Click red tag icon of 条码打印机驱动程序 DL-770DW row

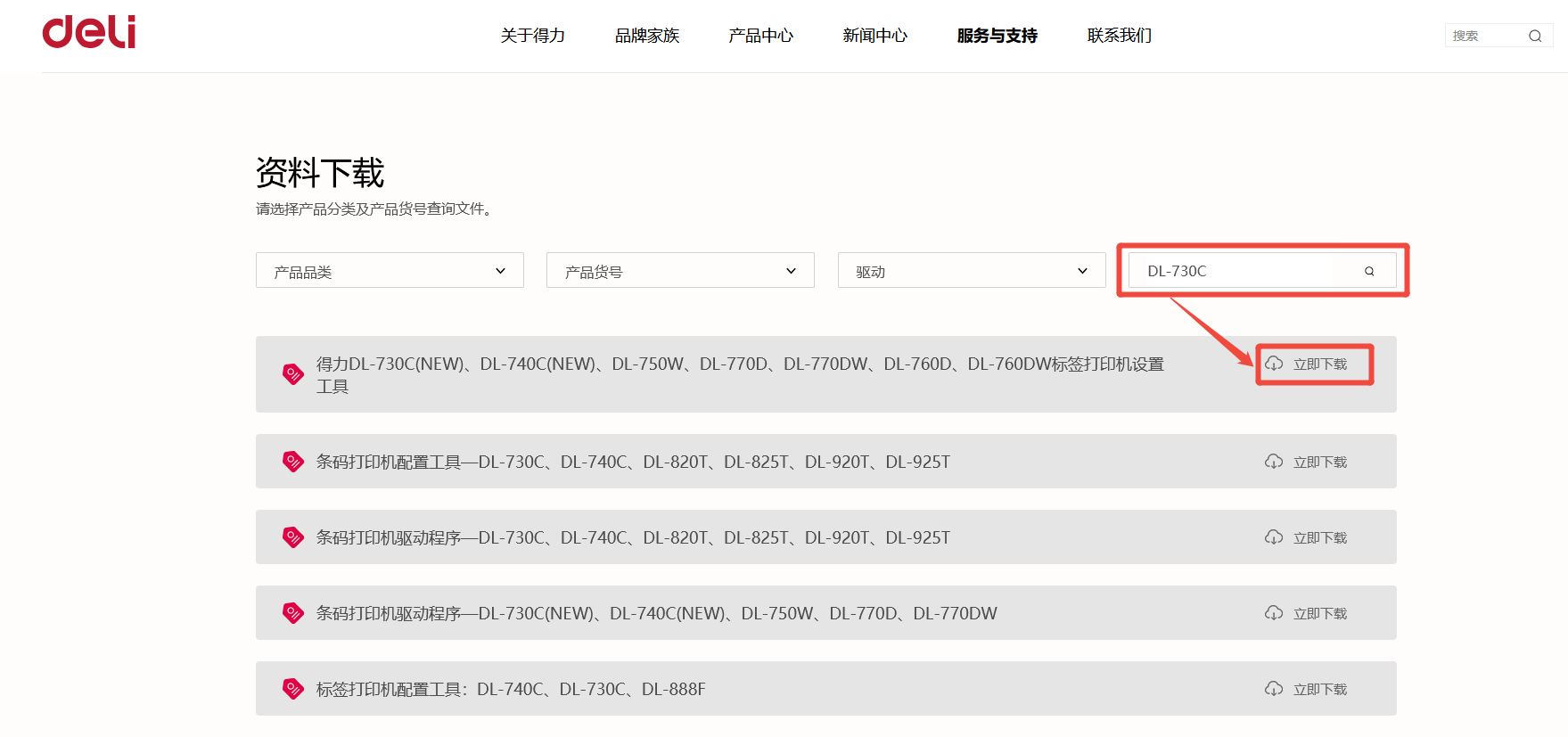point(293,613)
